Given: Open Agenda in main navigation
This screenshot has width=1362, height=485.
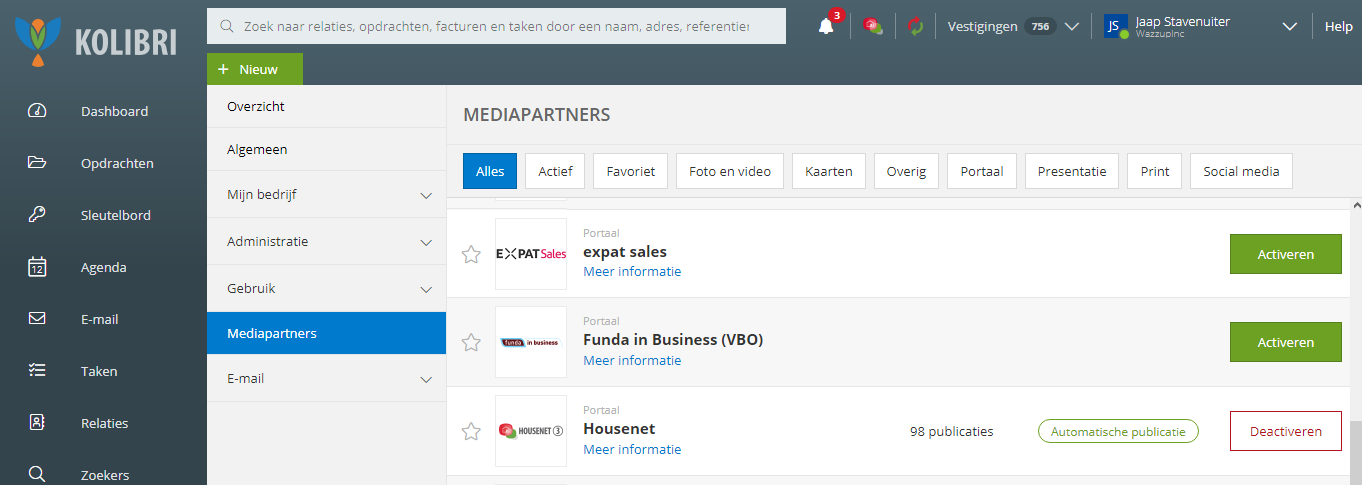Looking at the screenshot, I should pos(103,267).
